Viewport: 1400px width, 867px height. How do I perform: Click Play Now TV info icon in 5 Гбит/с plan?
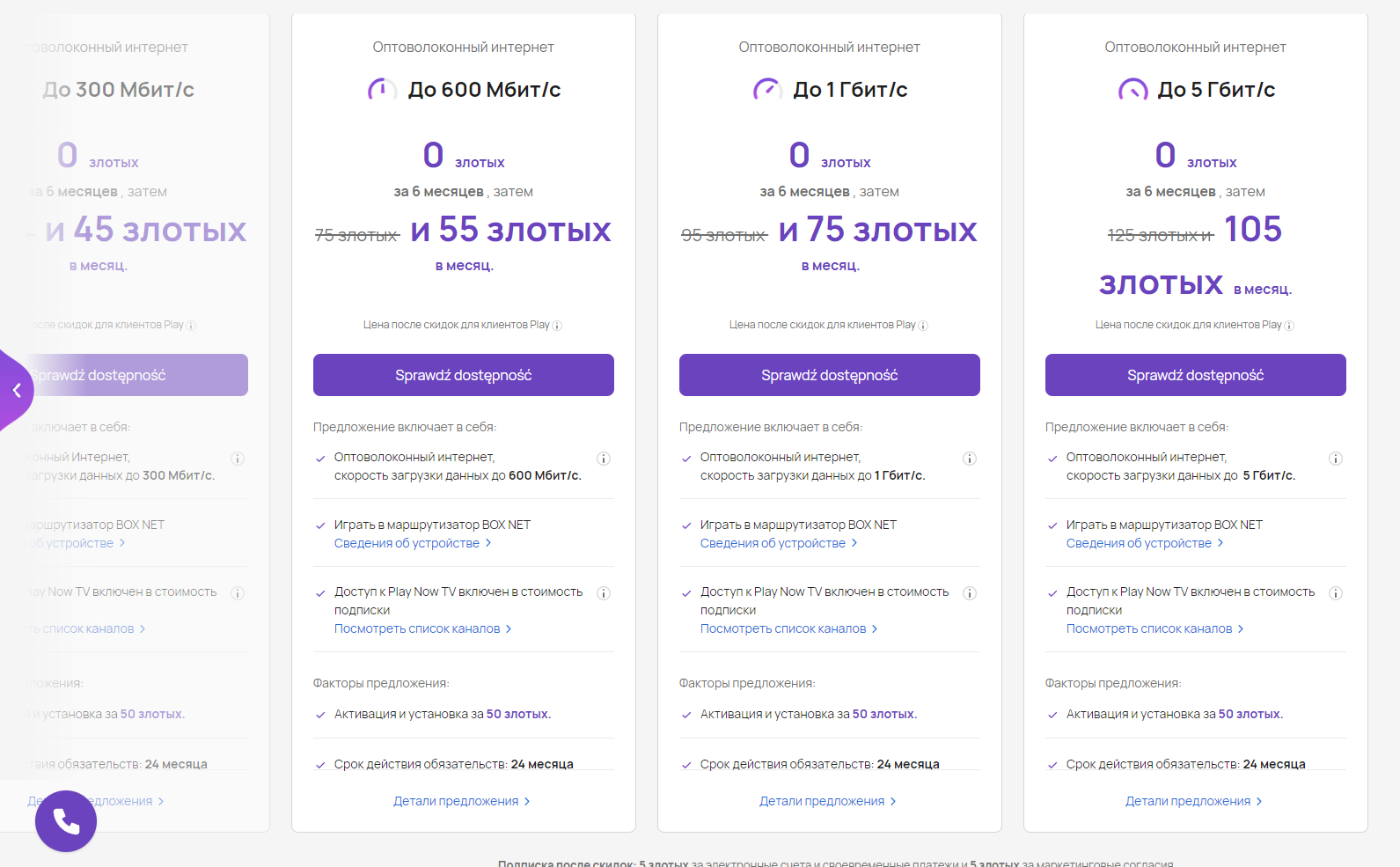coord(1336,593)
